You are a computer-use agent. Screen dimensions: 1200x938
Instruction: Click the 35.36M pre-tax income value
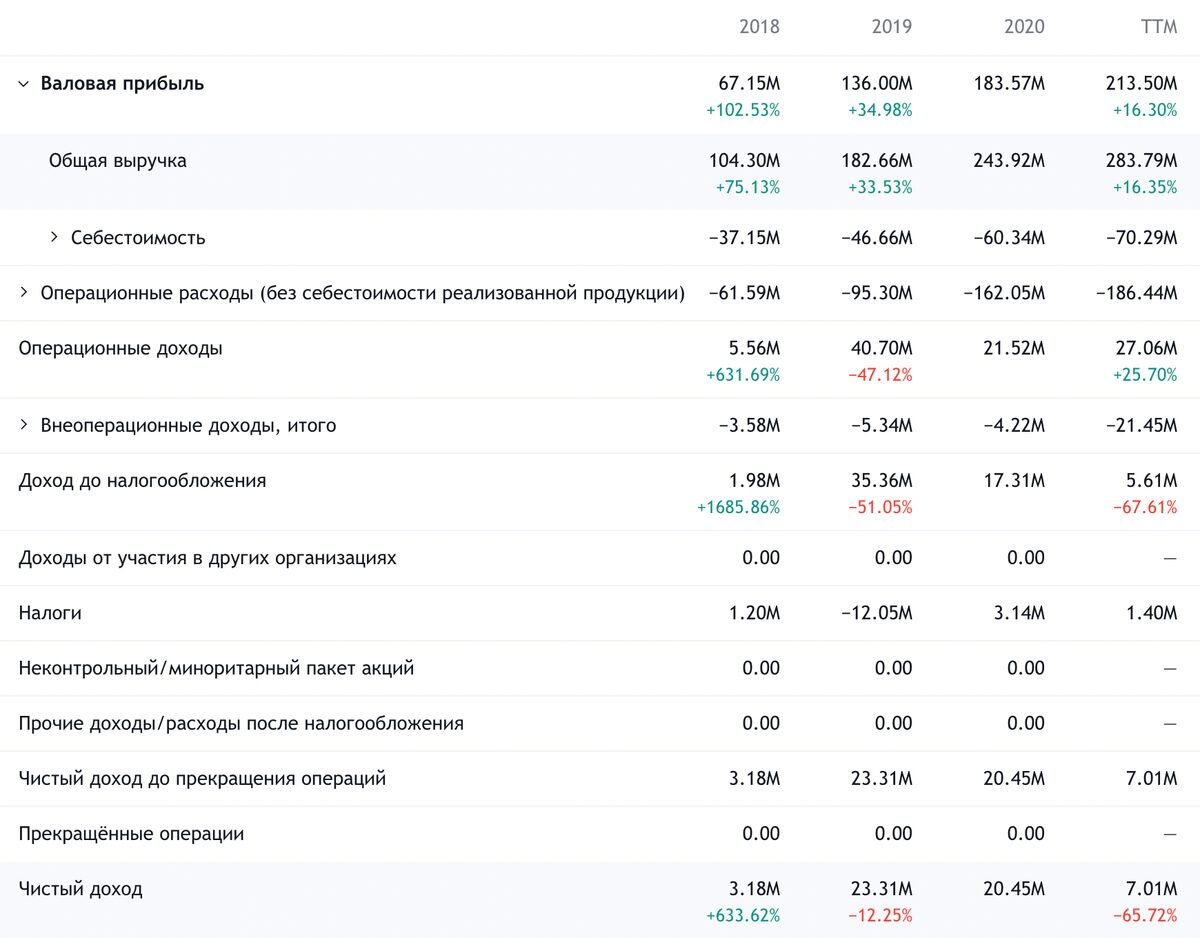(882, 481)
